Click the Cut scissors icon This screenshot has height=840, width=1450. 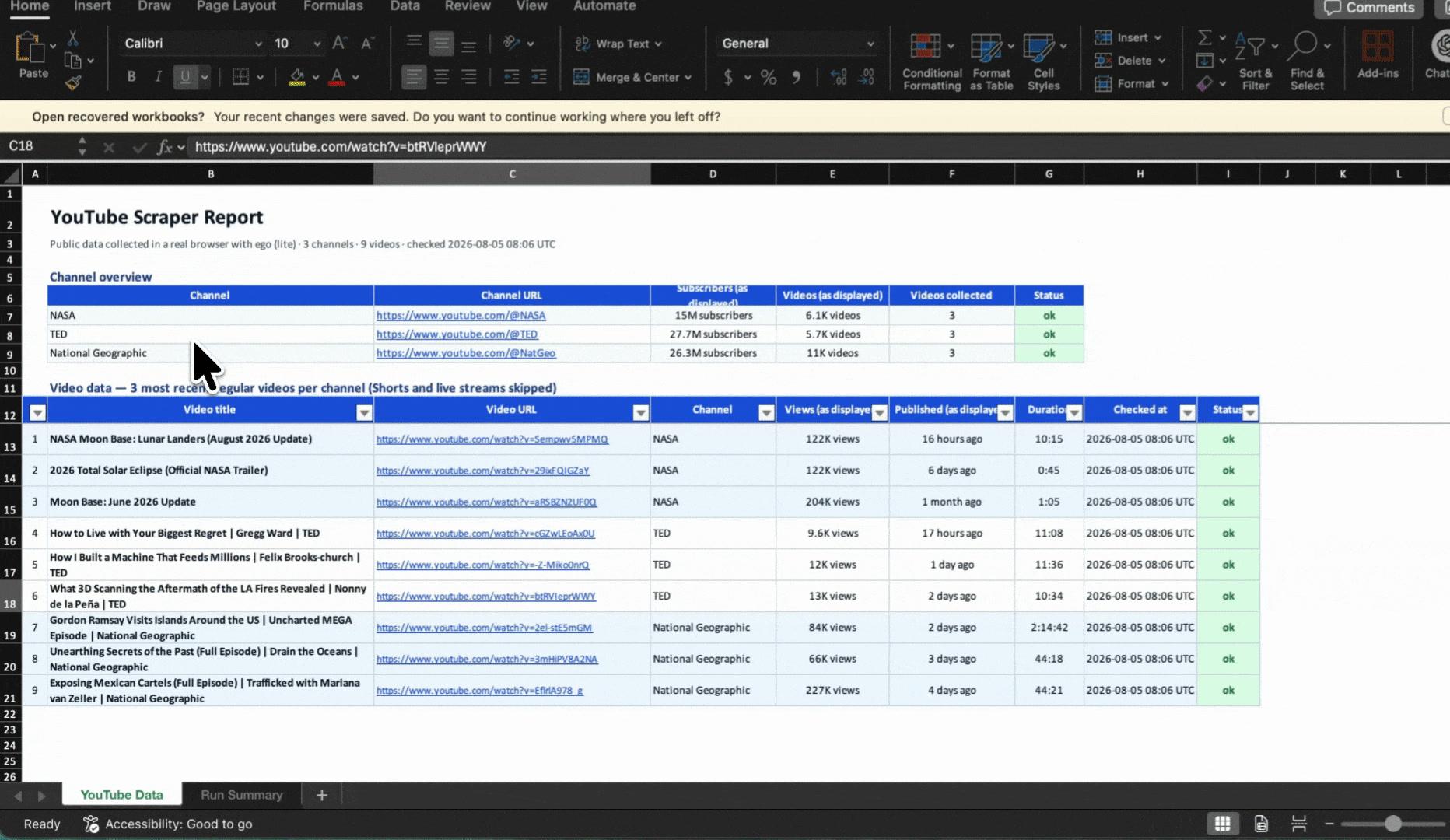72,38
